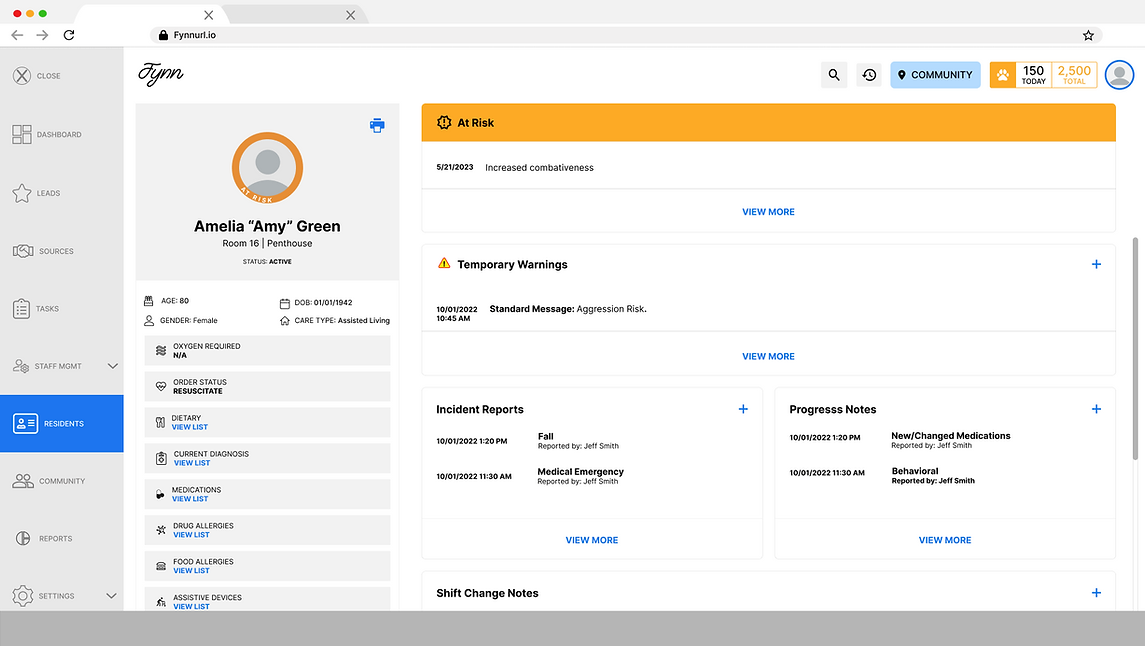
Task: Click the Close sidebar icon
Action: click(22, 75)
